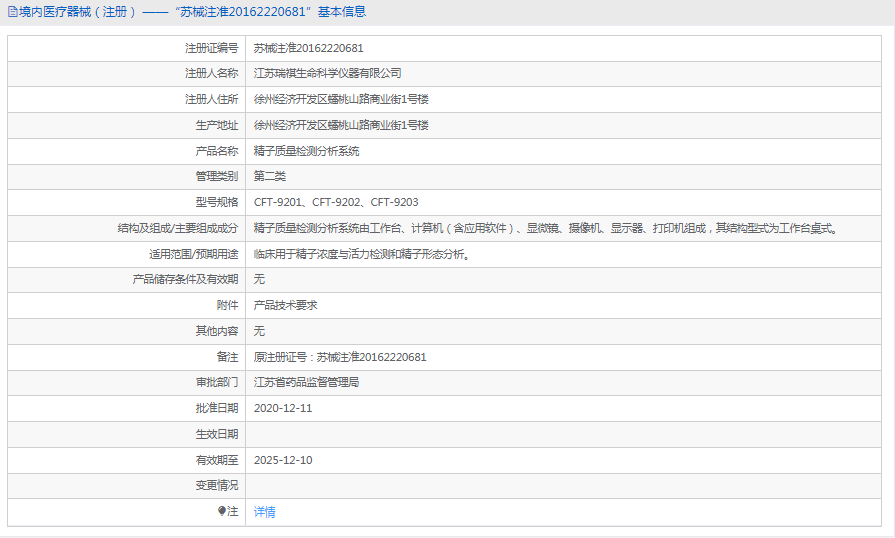Click the 备注 label

[227, 357]
